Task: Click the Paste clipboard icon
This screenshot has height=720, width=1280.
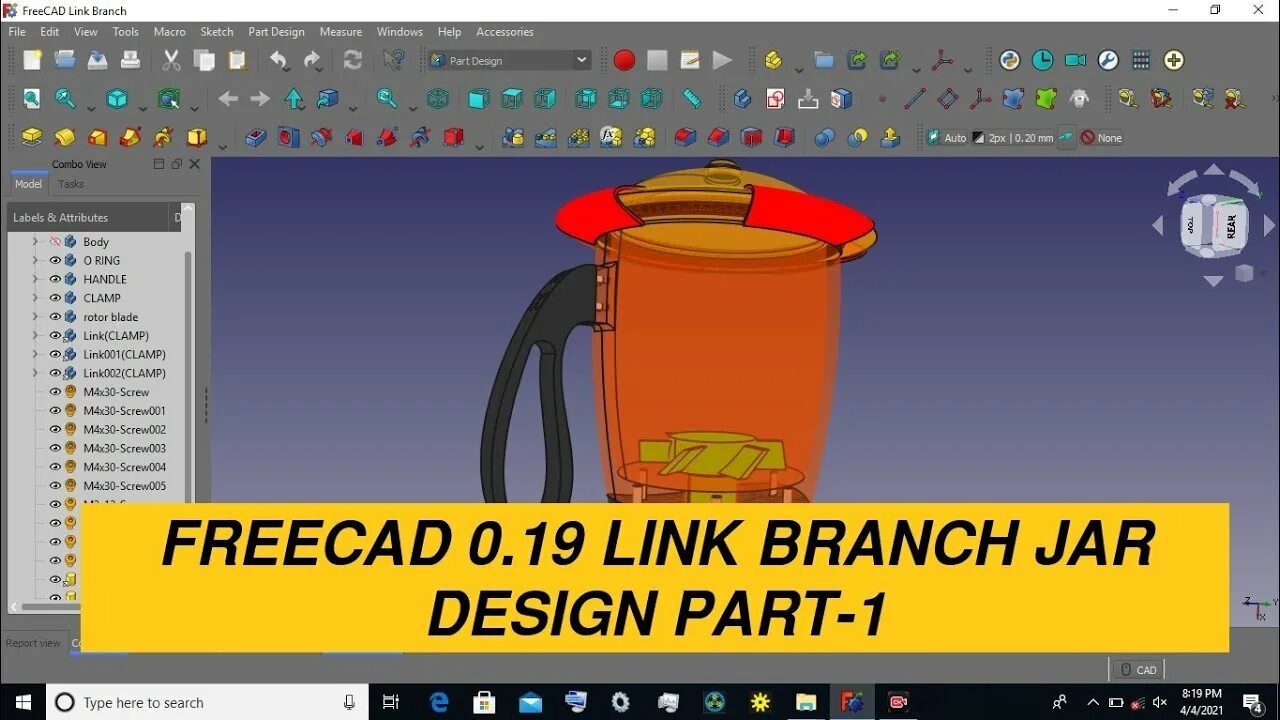Action: tap(237, 60)
